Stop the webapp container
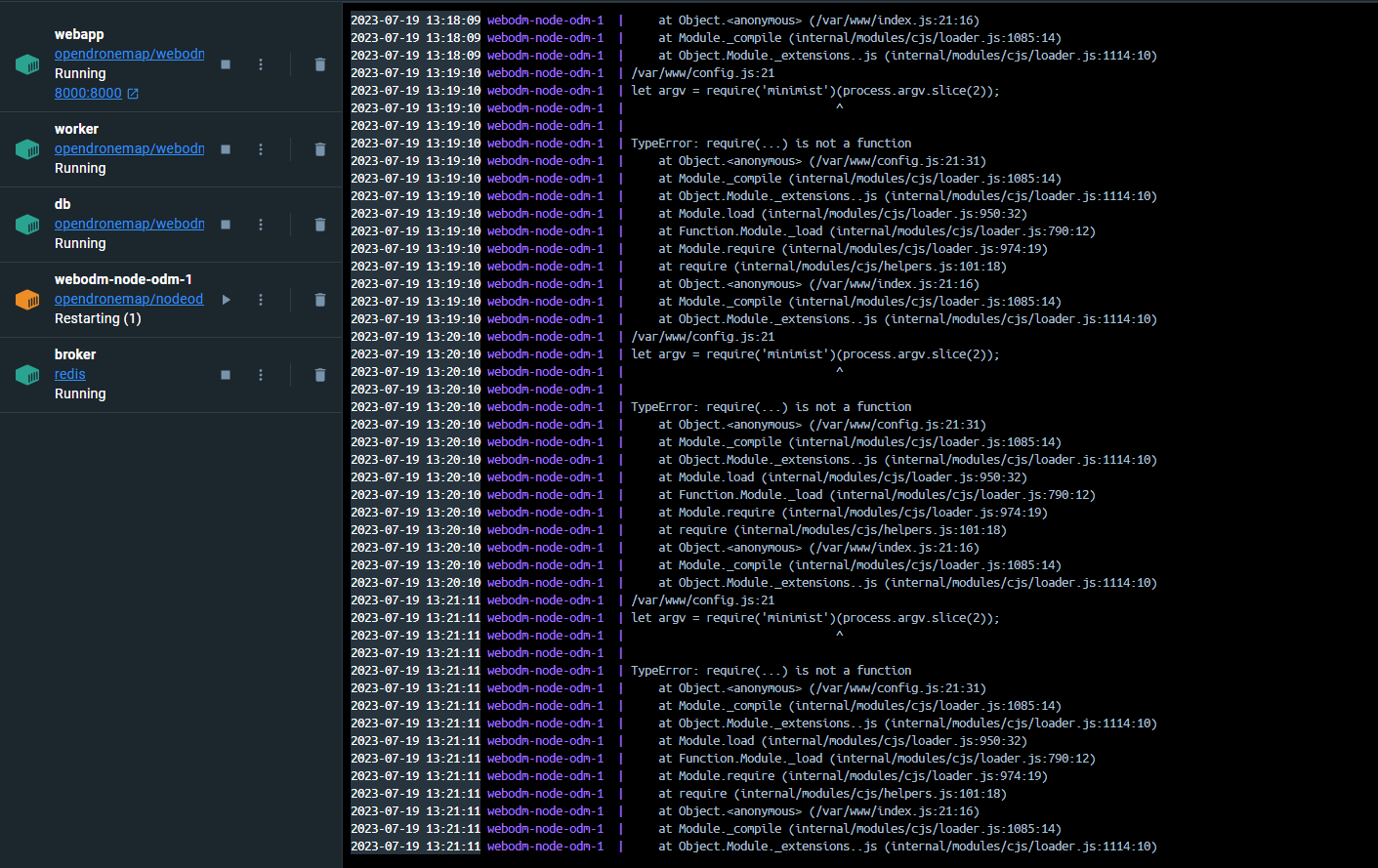Screen dimensions: 1378x868 225,63
